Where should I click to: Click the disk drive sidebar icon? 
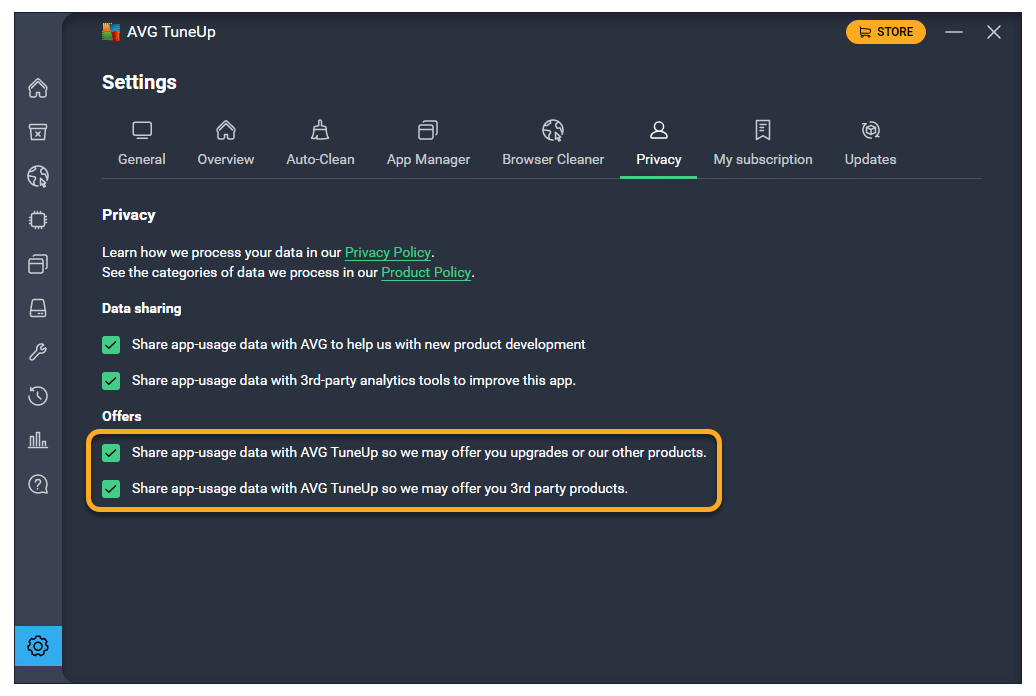[38, 309]
